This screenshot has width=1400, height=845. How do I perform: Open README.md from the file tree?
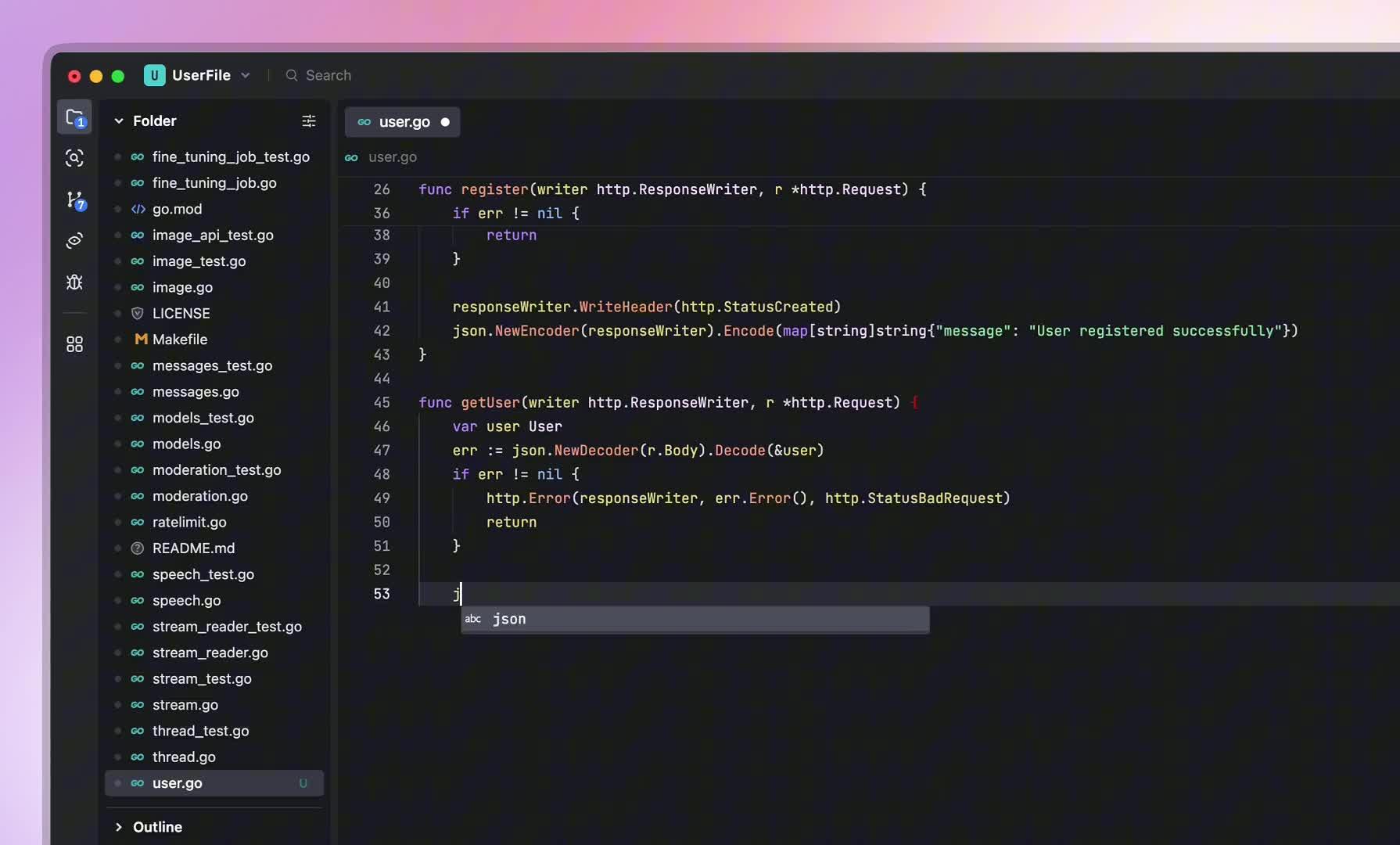point(193,548)
